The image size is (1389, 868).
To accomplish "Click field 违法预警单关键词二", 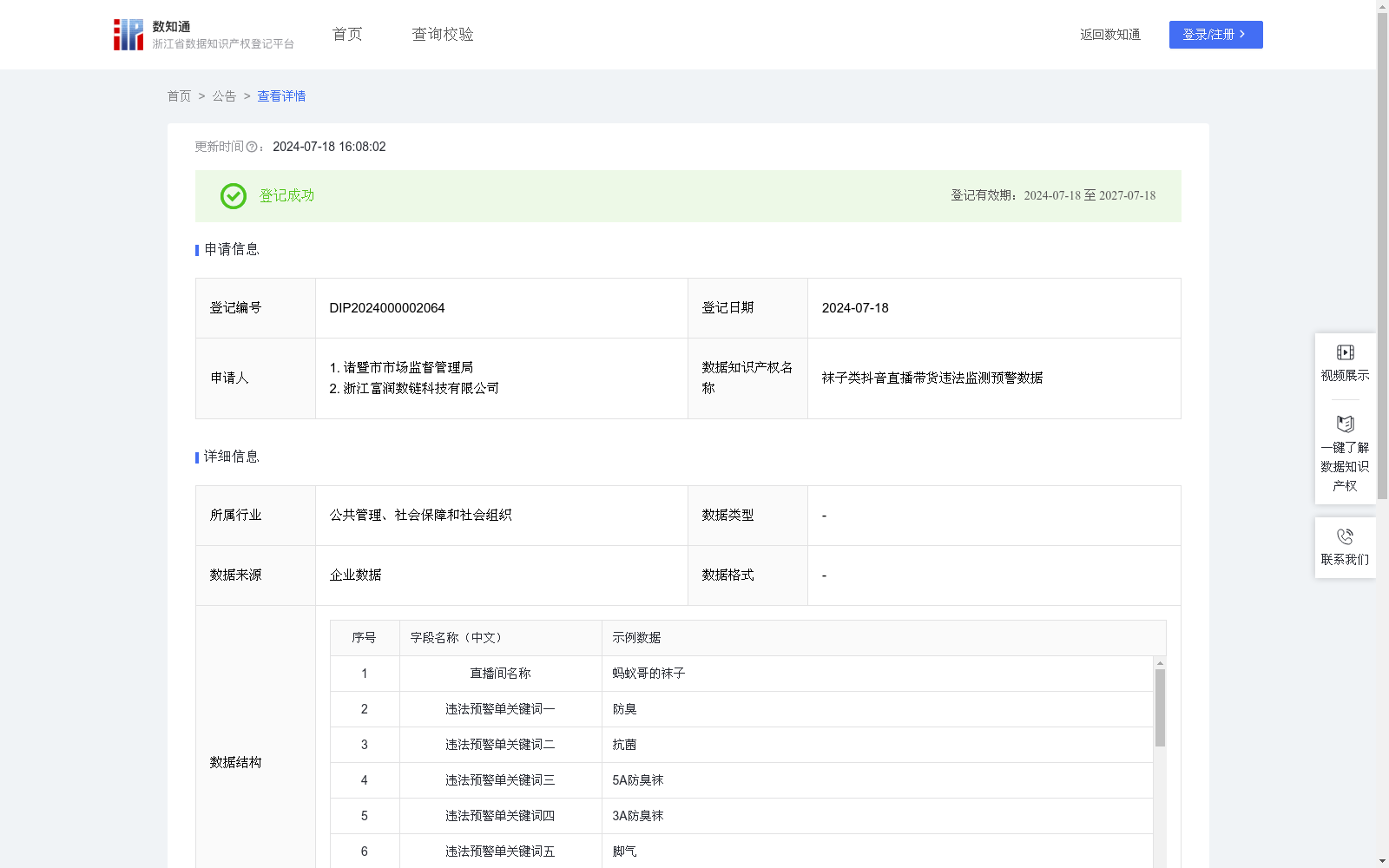I will pos(500,745).
